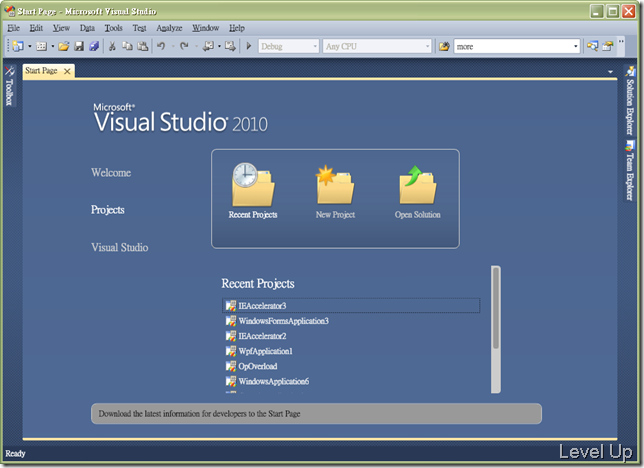Open the Navigate Backward dropdown arrow
Viewport: 644px width, 468px height.
219,46
